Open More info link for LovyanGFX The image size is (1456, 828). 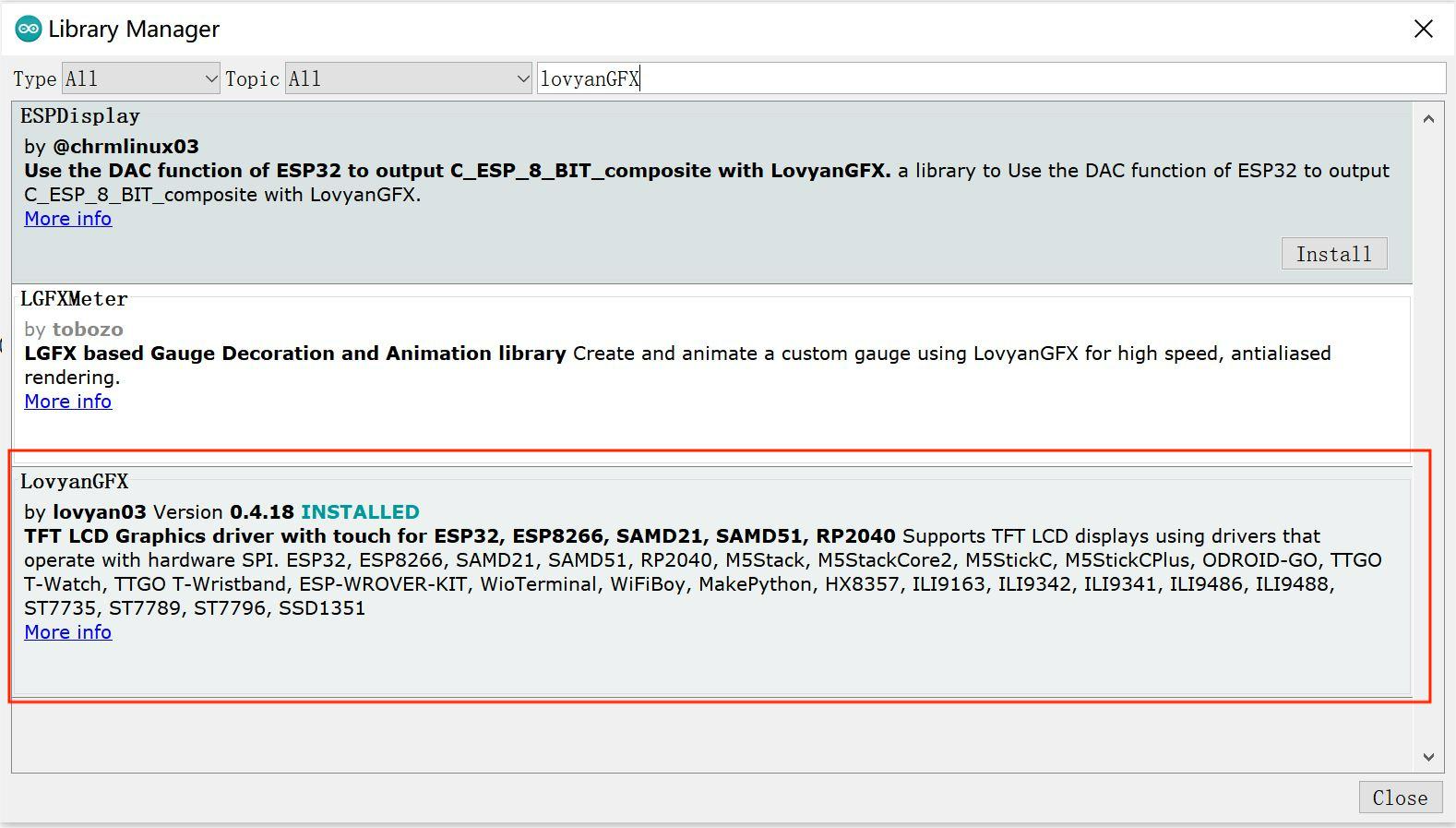click(68, 632)
